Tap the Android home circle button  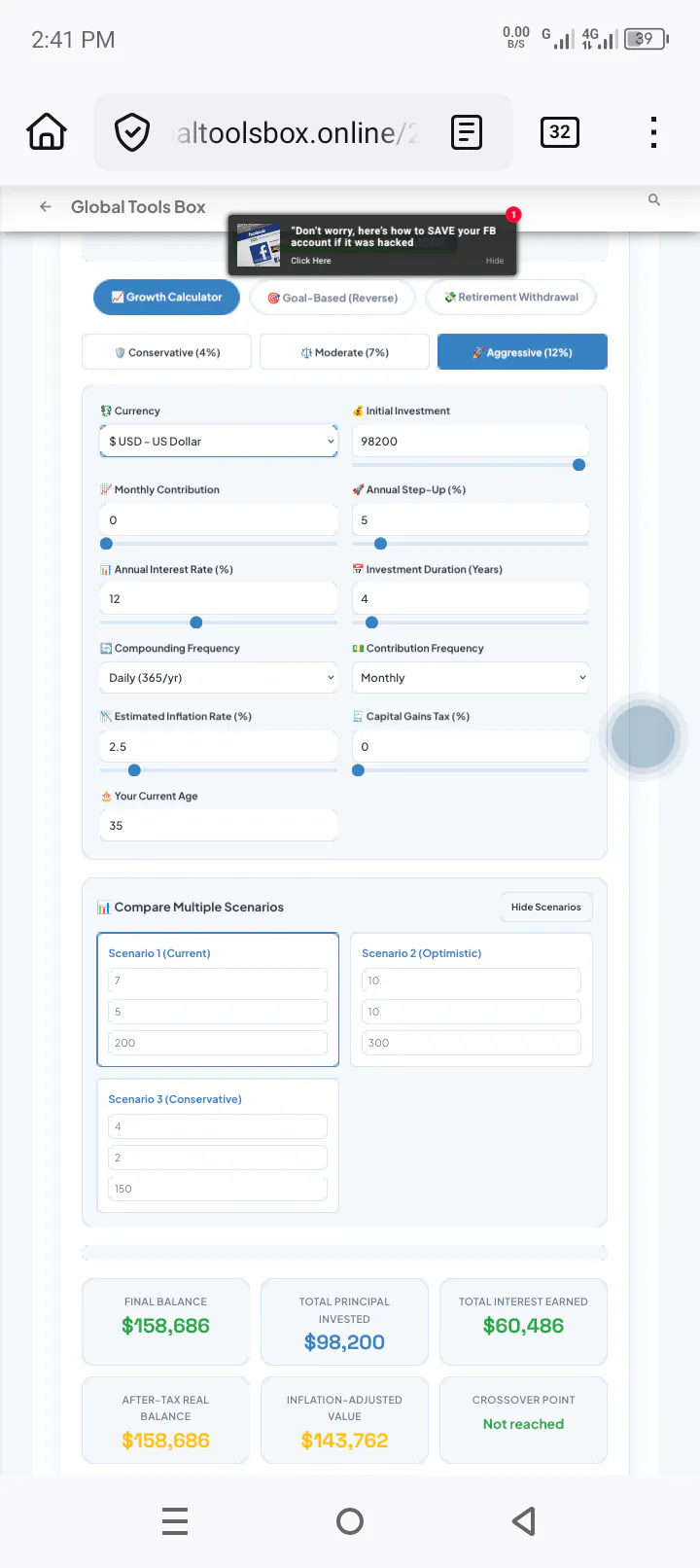pyautogui.click(x=350, y=1521)
